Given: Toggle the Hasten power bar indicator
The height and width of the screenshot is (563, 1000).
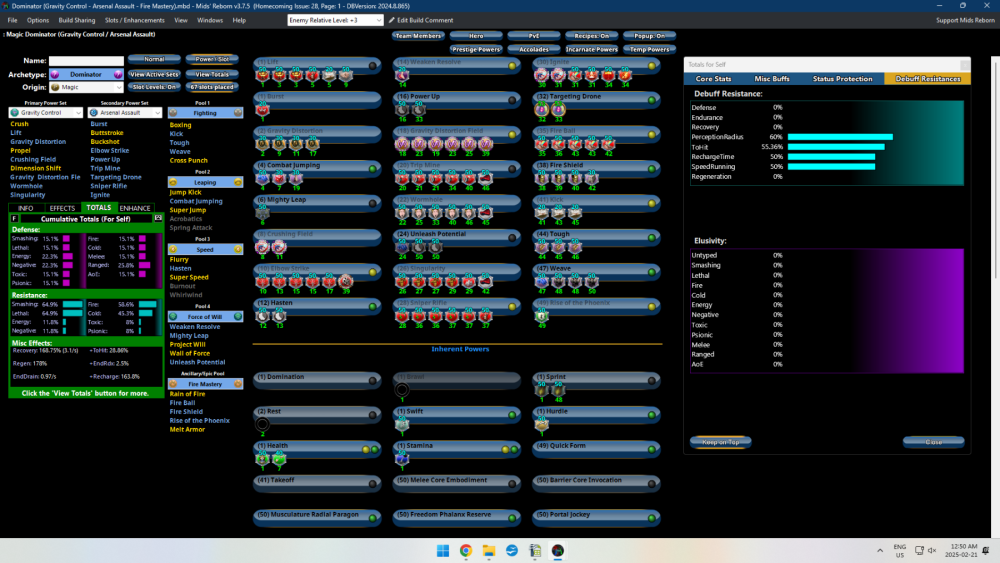Looking at the screenshot, I should click(x=372, y=307).
